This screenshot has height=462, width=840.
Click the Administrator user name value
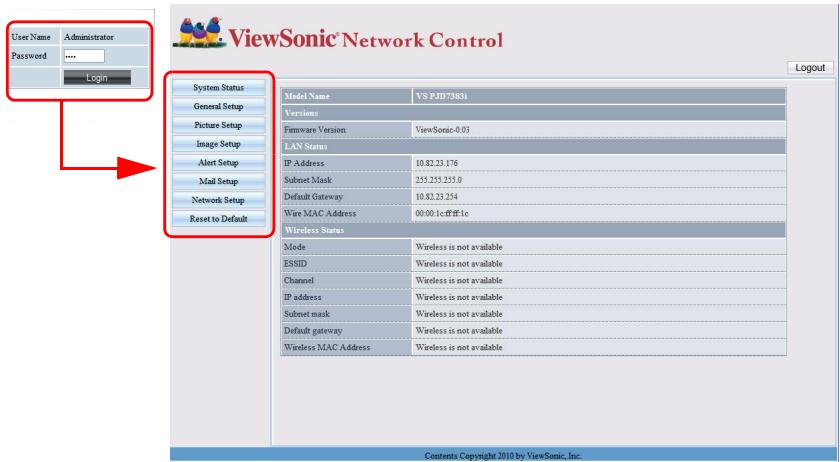point(89,37)
